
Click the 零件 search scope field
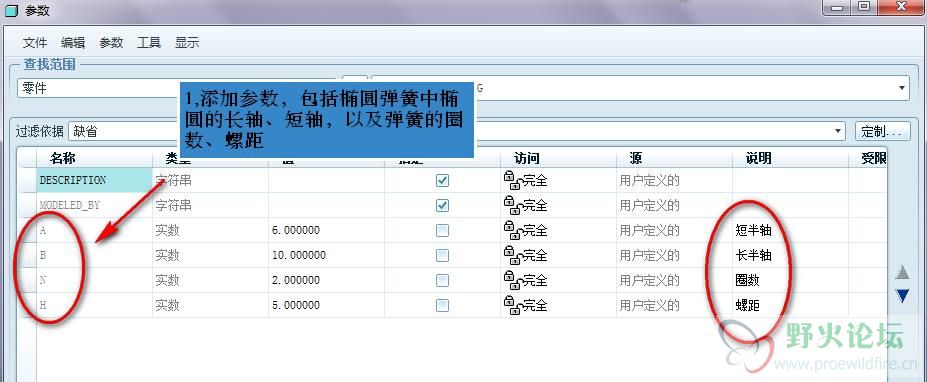[98, 88]
